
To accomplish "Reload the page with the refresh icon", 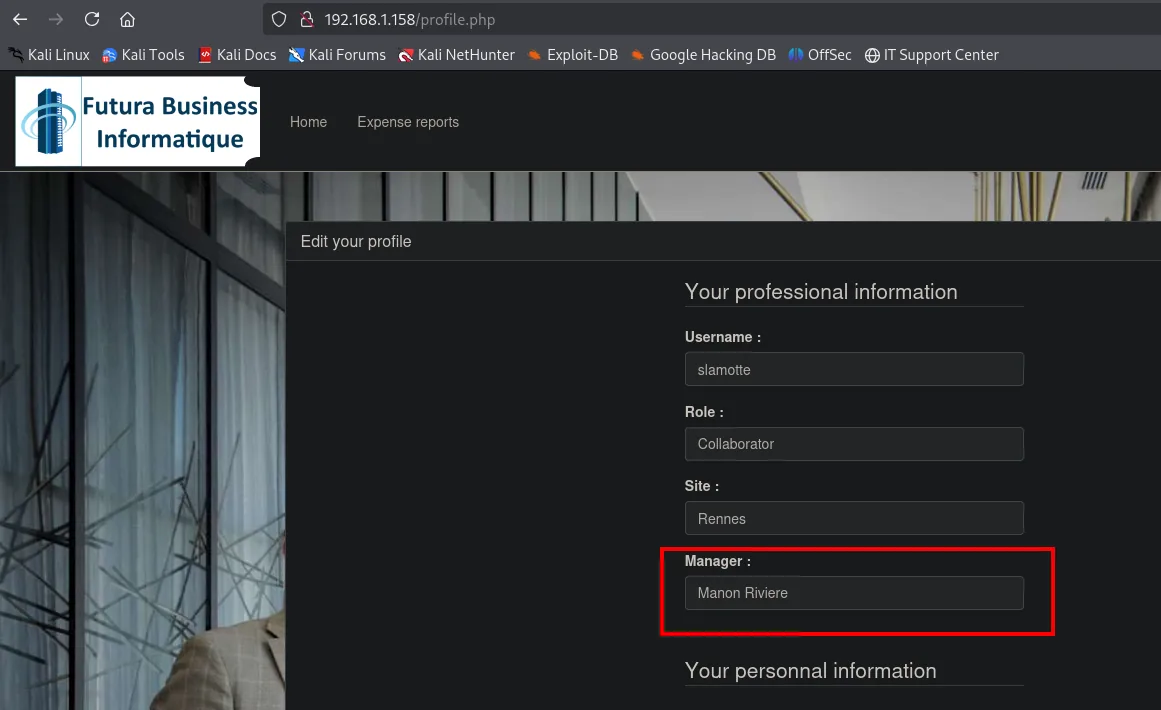I will pyautogui.click(x=92, y=19).
